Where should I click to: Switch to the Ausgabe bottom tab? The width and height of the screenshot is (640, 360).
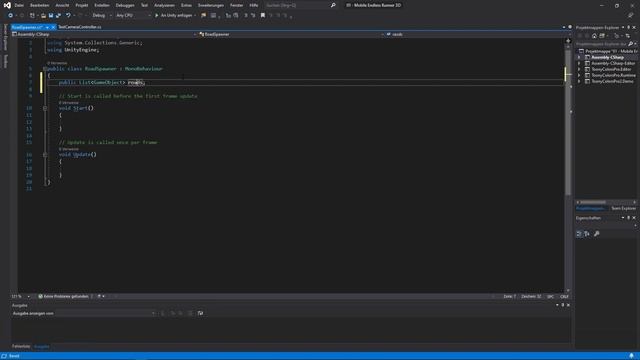point(42,347)
